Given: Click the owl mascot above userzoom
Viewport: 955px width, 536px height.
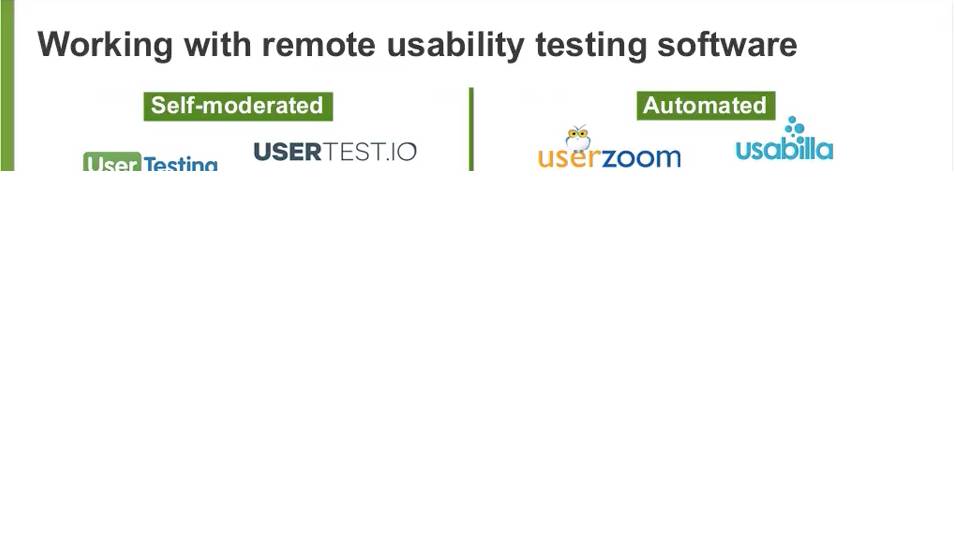Looking at the screenshot, I should [x=577, y=138].
